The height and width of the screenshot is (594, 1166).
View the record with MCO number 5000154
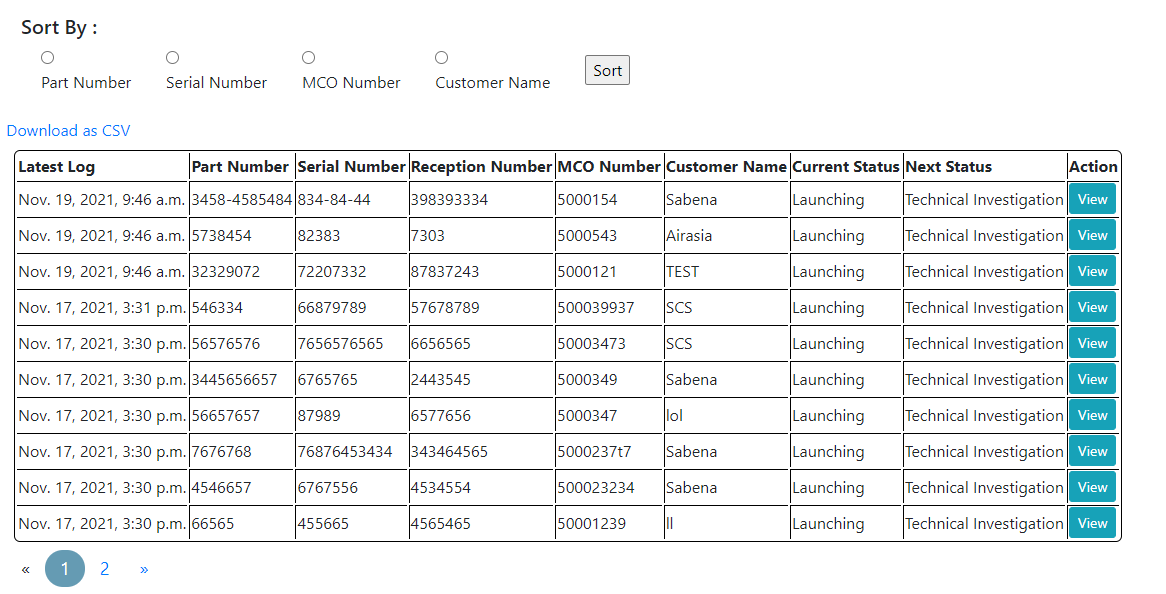pyautogui.click(x=1092, y=199)
